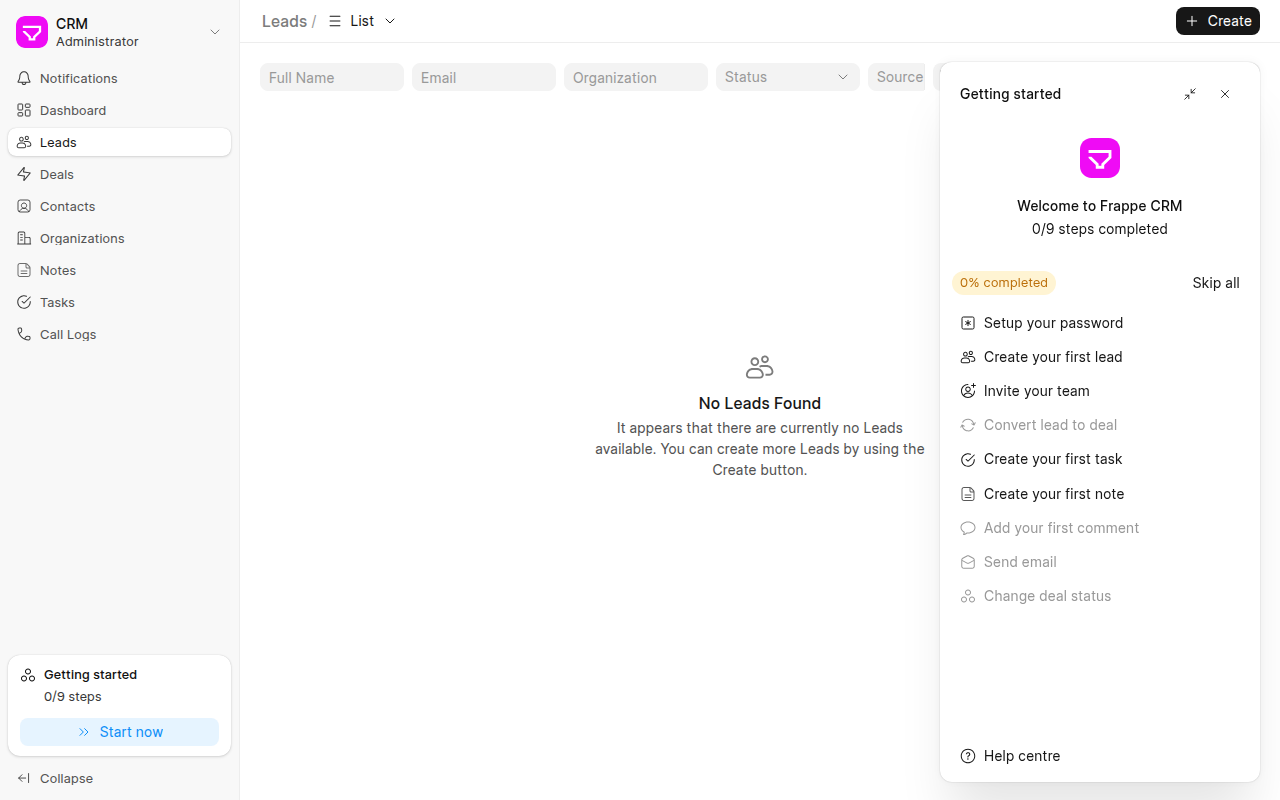
Task: Click Skip all in Getting started
Action: pyautogui.click(x=1216, y=283)
